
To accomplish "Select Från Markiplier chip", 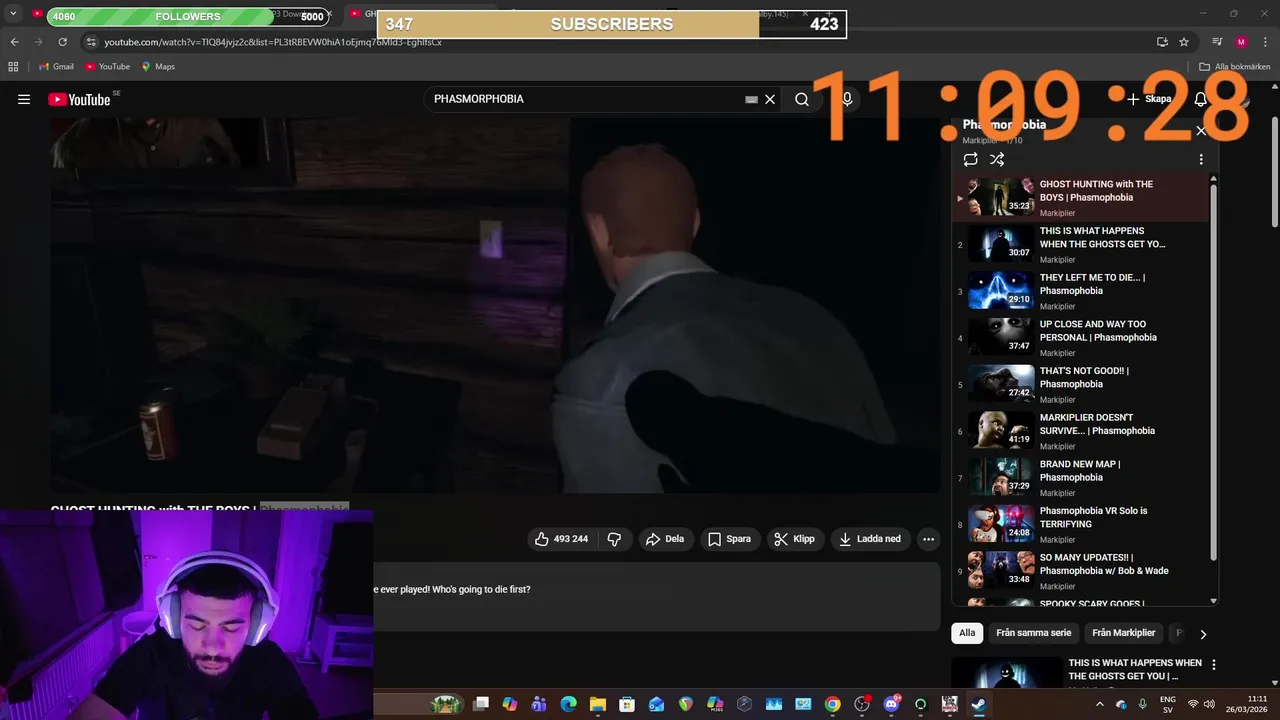I will click(x=1124, y=633).
